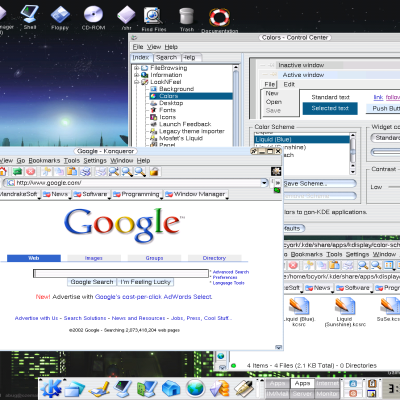Open mail envelope application in the panel
Image resolution: width=400 pixels, height=400 pixels.
coord(220,389)
